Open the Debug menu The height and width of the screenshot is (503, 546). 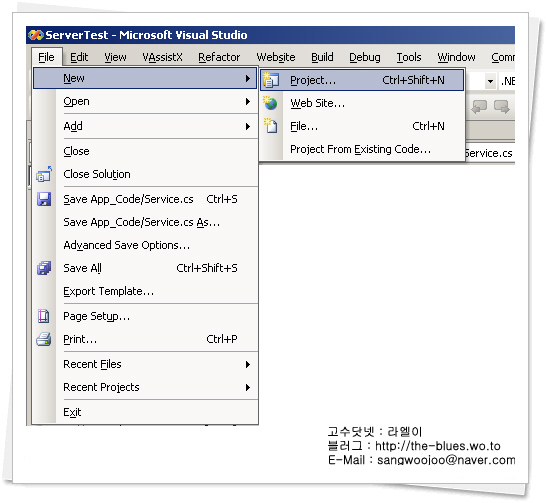coord(365,57)
